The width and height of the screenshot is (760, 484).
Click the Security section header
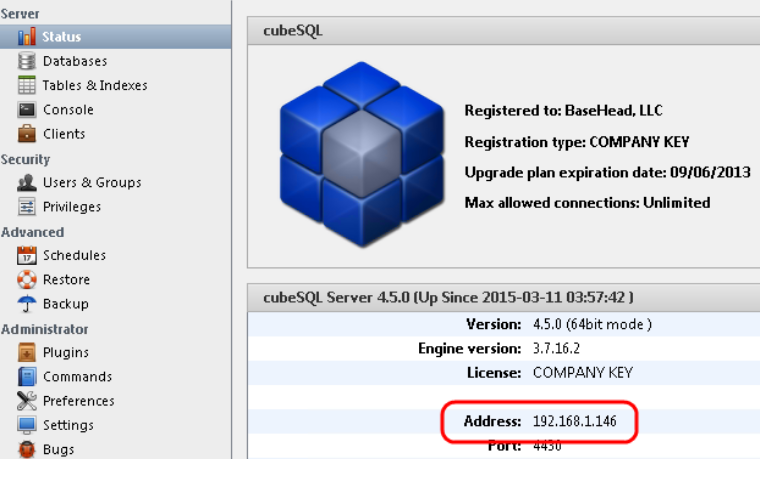coord(25,159)
